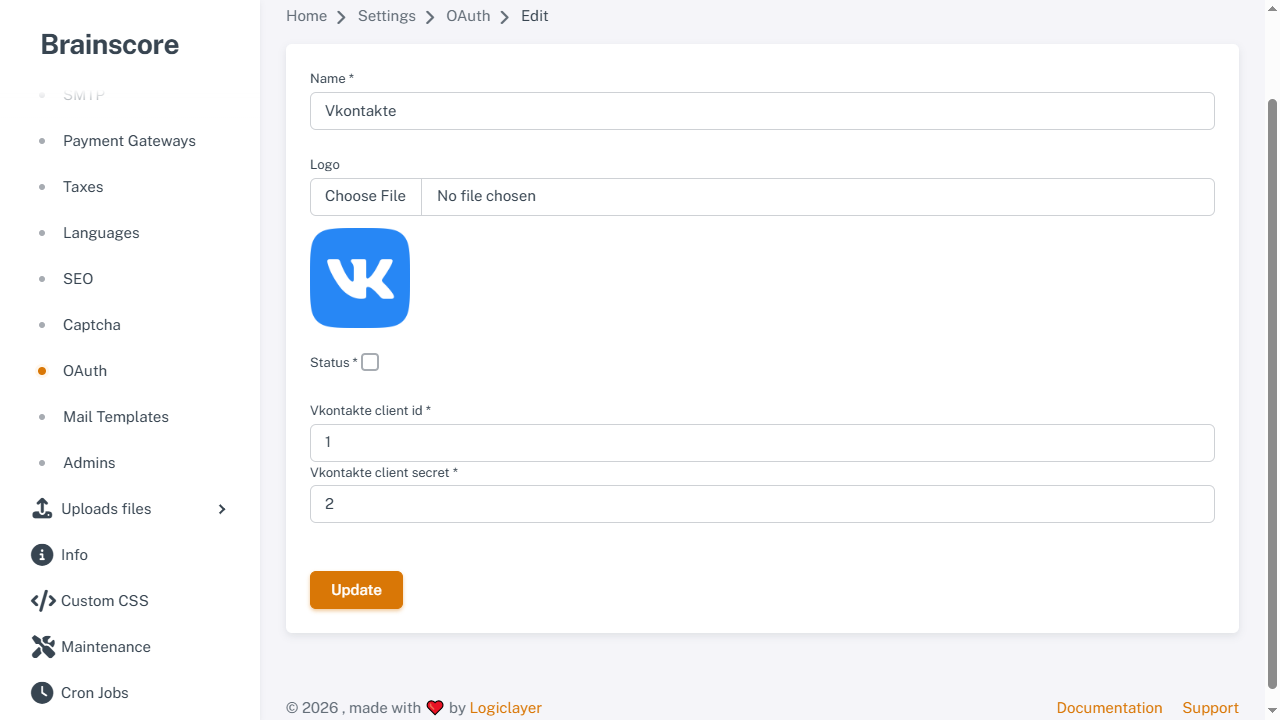1280x720 pixels.
Task: Click the Maintenance tools icon
Action: click(x=43, y=647)
